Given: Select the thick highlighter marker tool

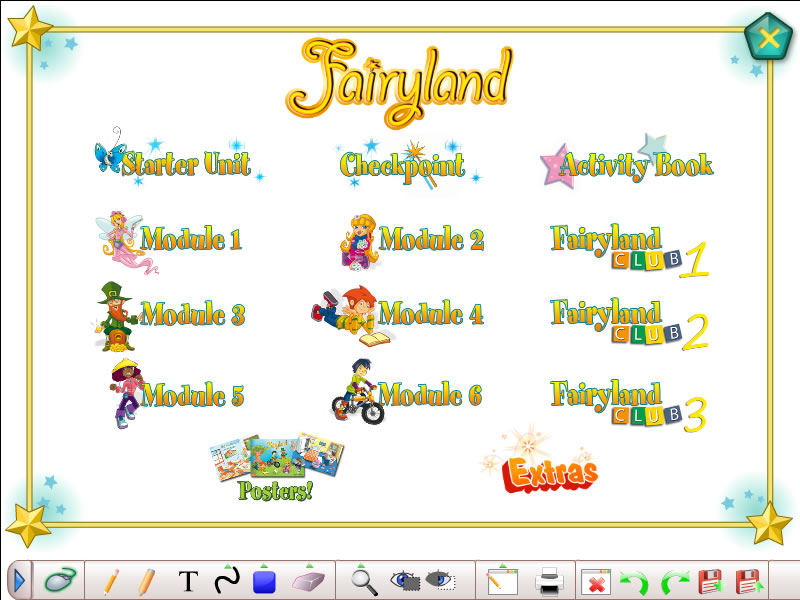Looking at the screenshot, I should [146, 580].
